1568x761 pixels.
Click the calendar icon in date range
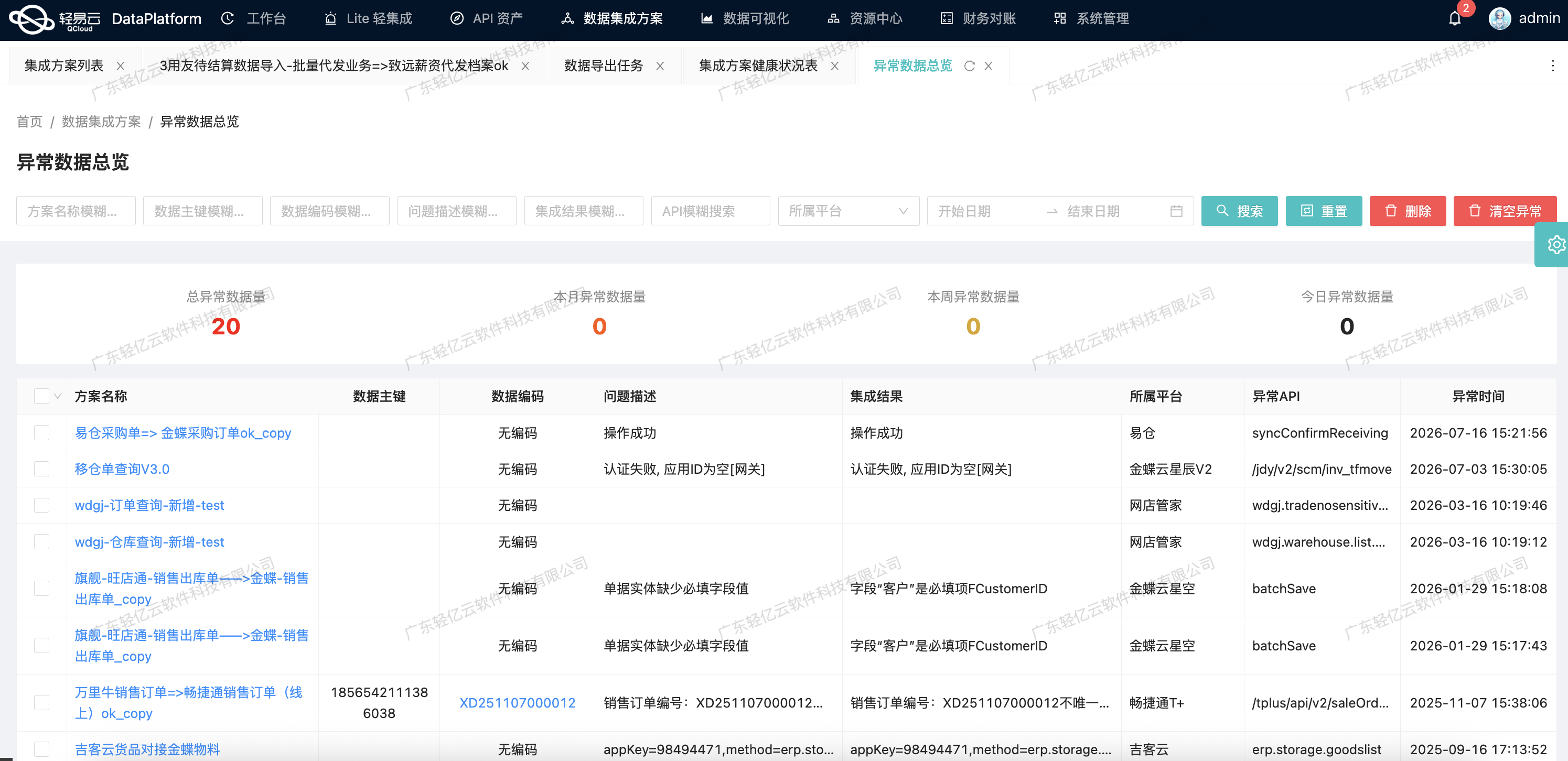point(1176,211)
